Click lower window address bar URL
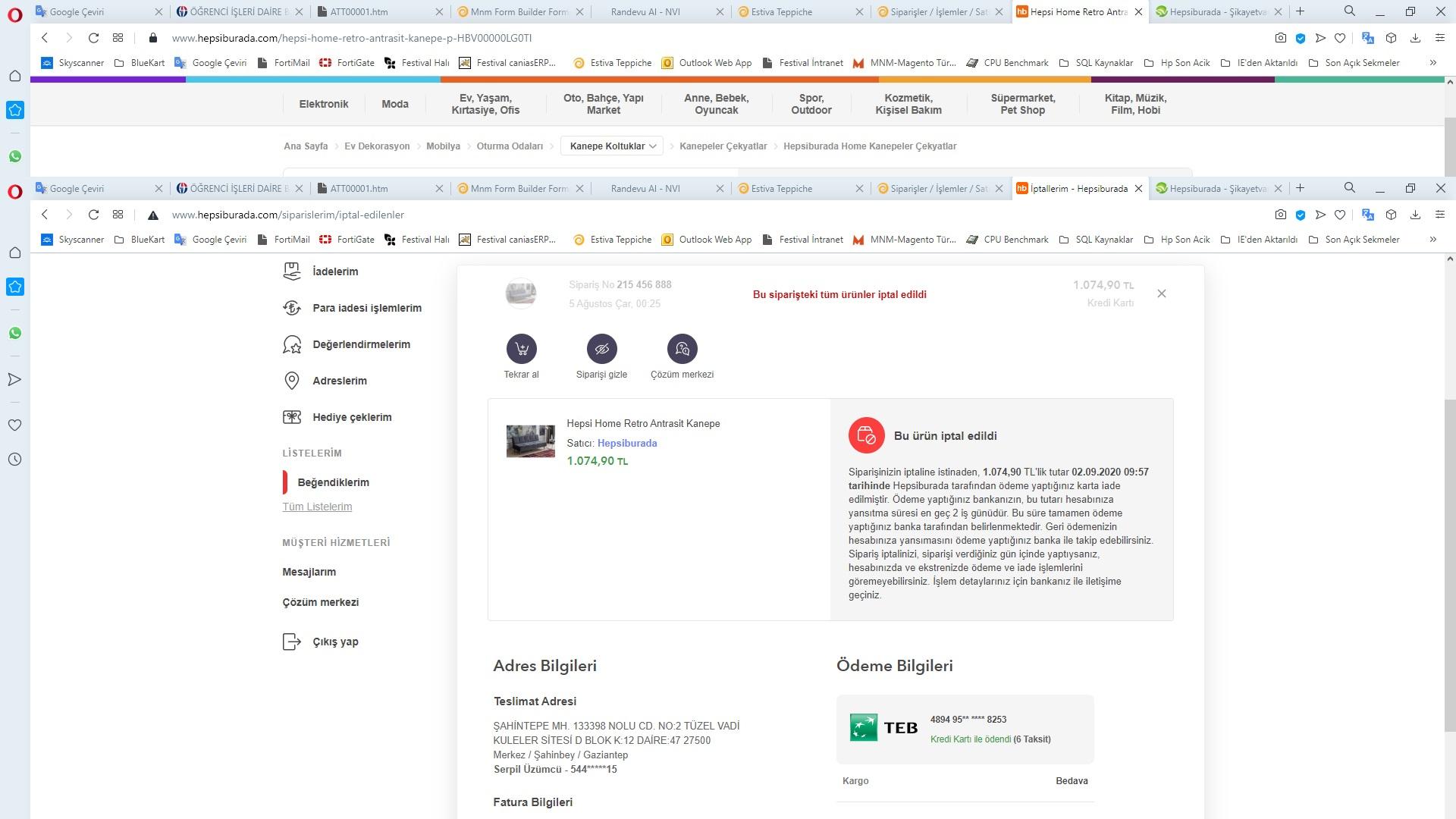 288,215
